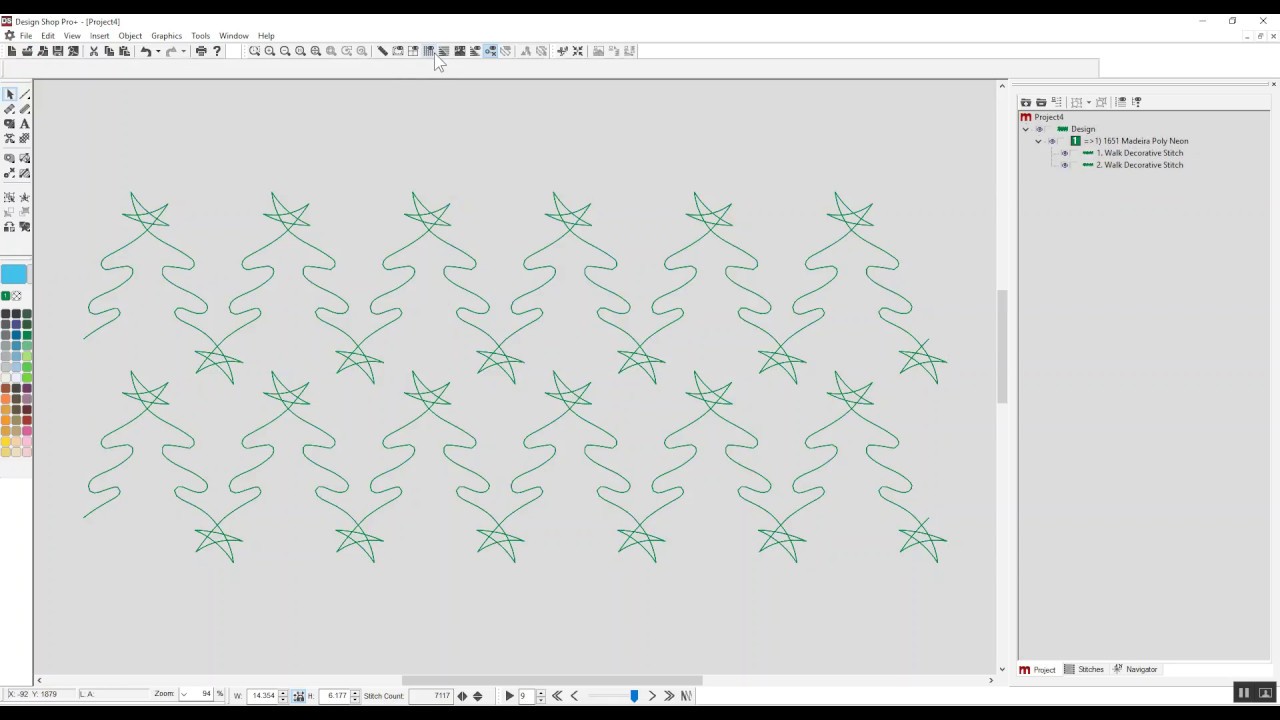Open the Graphics menu

click(167, 36)
